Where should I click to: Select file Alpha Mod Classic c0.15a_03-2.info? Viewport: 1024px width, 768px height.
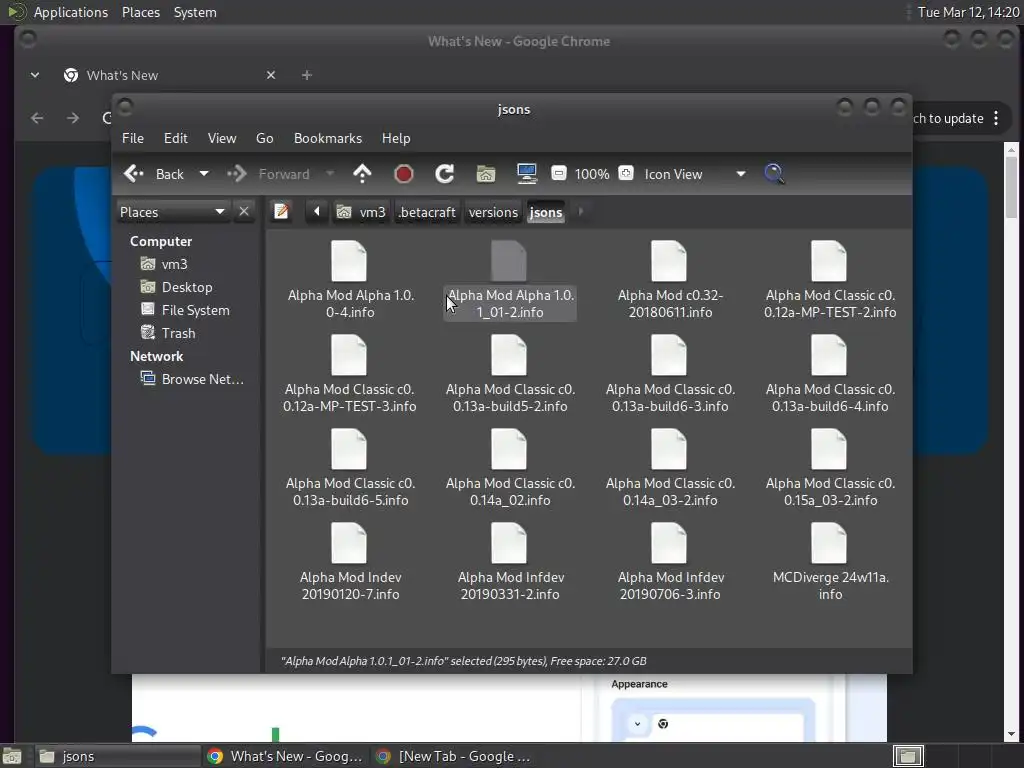(829, 468)
